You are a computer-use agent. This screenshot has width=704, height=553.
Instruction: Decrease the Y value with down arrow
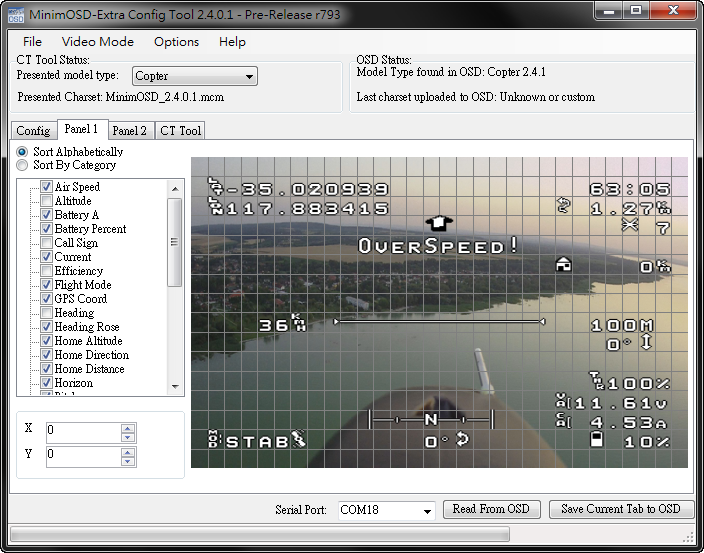click(128, 461)
